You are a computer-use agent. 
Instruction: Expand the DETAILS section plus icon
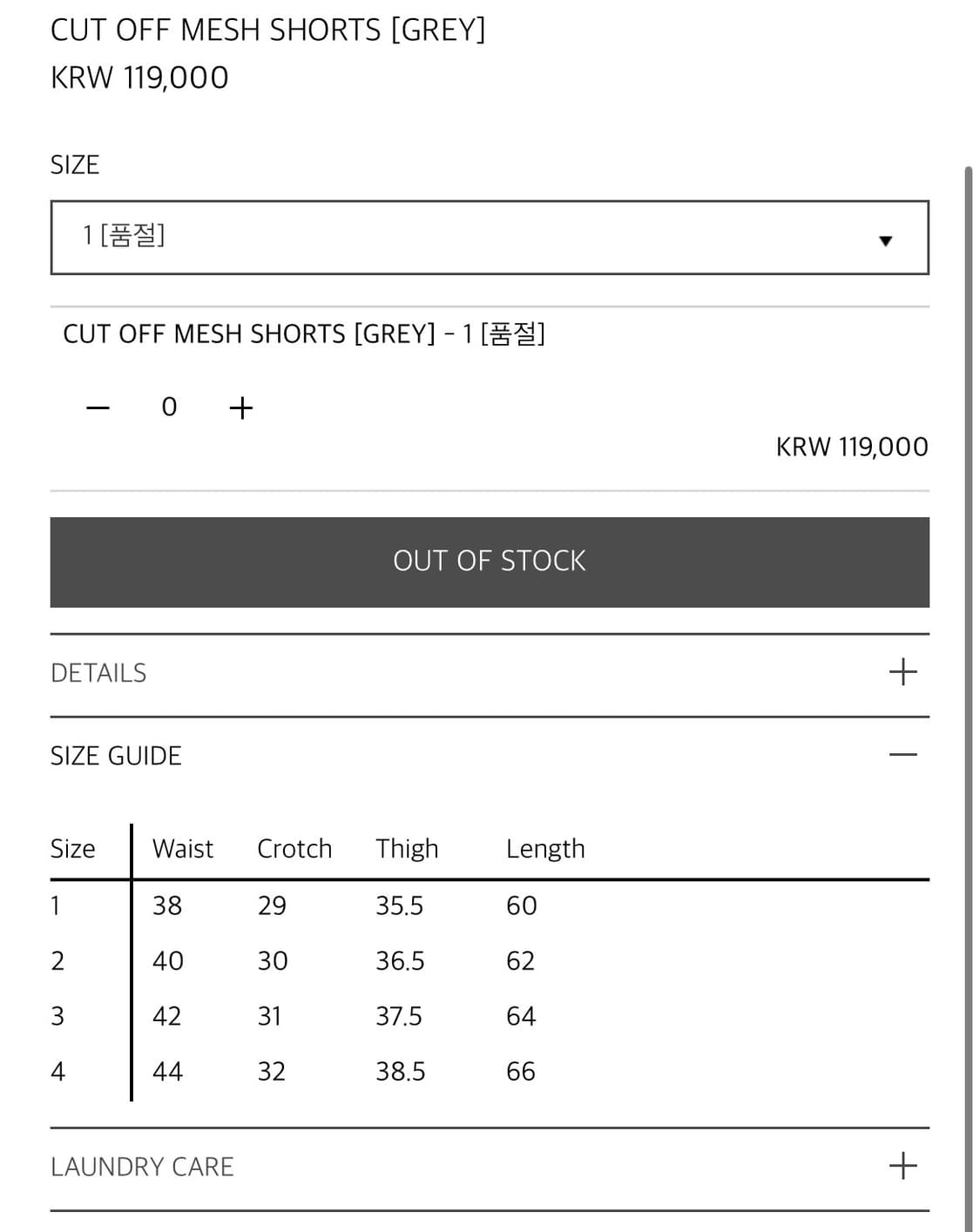tap(903, 671)
